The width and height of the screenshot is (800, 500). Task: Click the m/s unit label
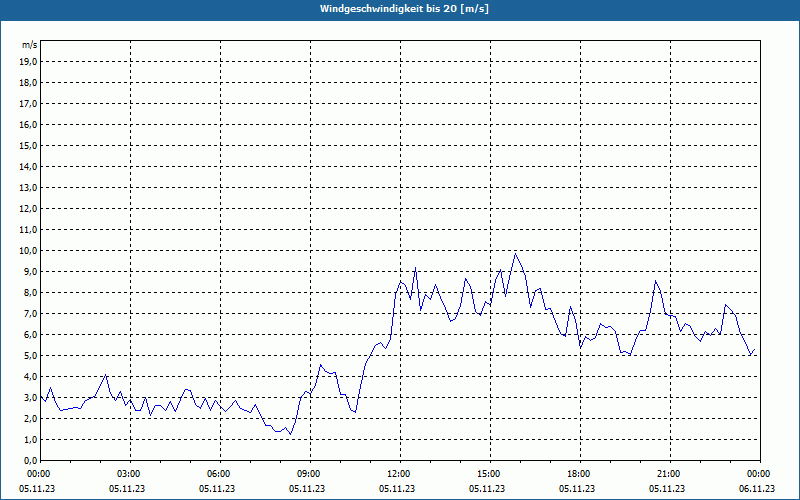[30, 45]
